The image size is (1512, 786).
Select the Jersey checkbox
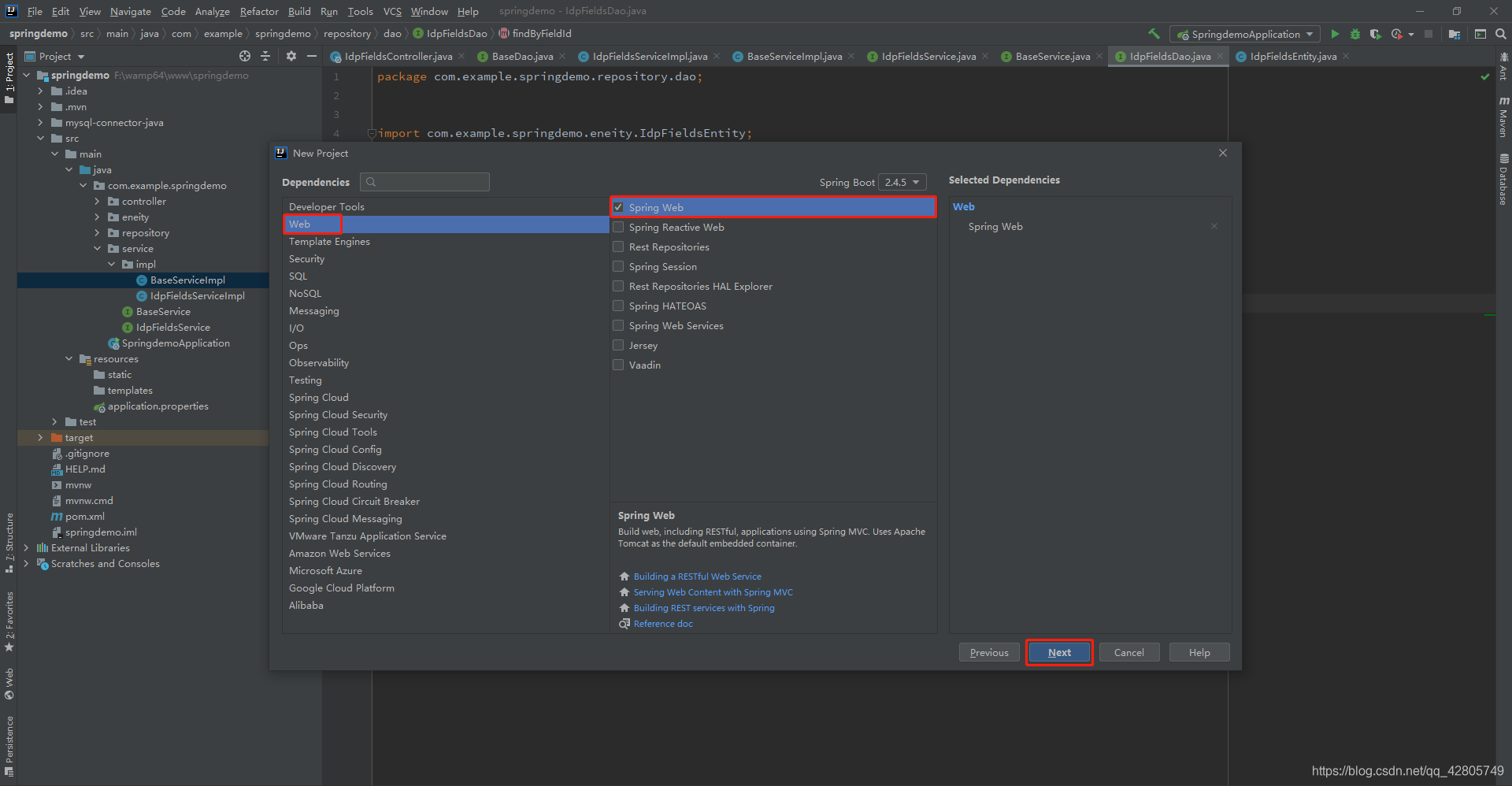click(619, 345)
